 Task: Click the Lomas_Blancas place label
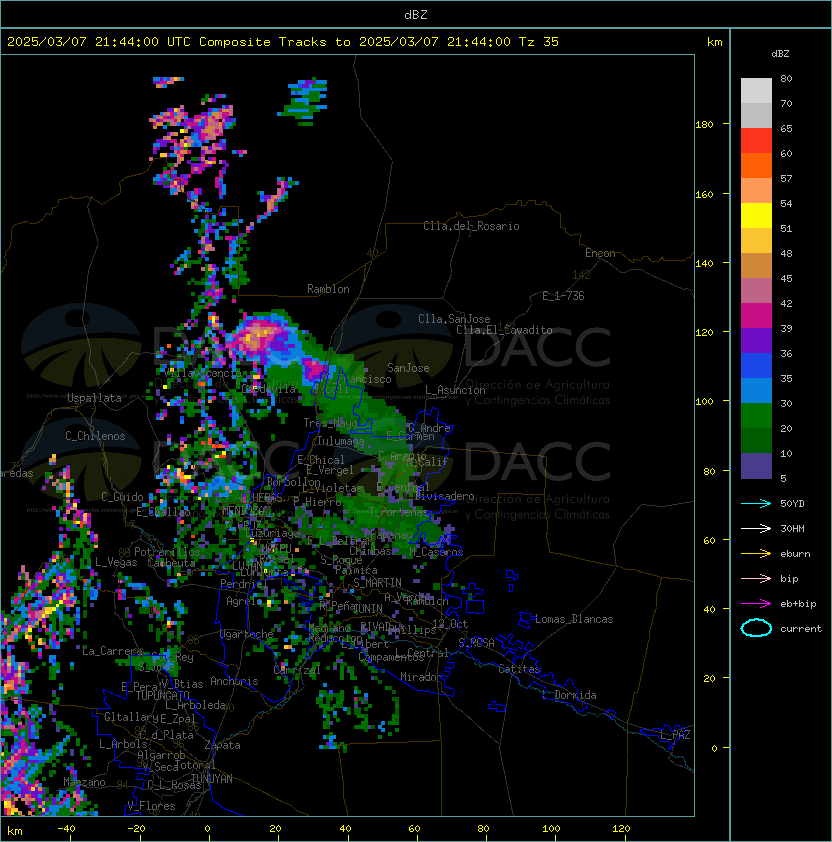[574, 619]
